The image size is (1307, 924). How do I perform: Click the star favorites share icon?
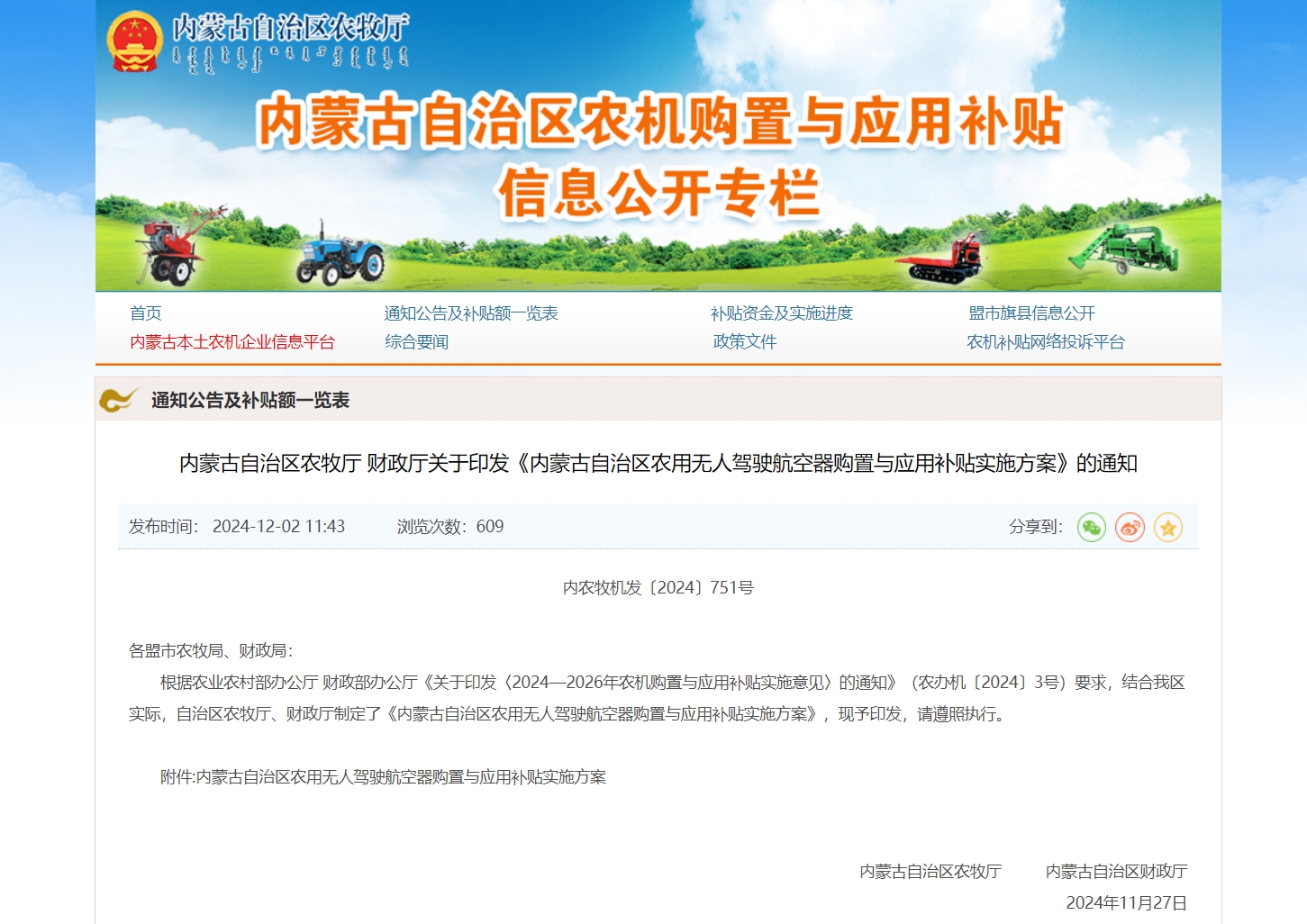click(x=1168, y=528)
